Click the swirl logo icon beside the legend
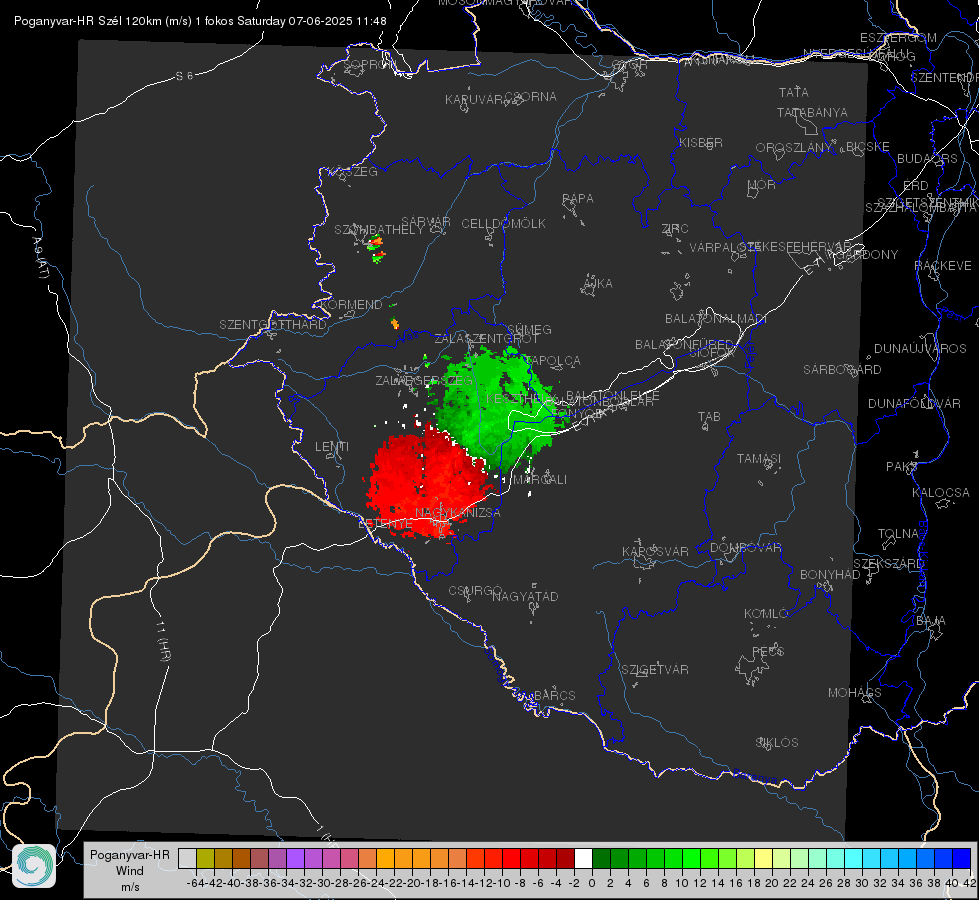 (34, 866)
